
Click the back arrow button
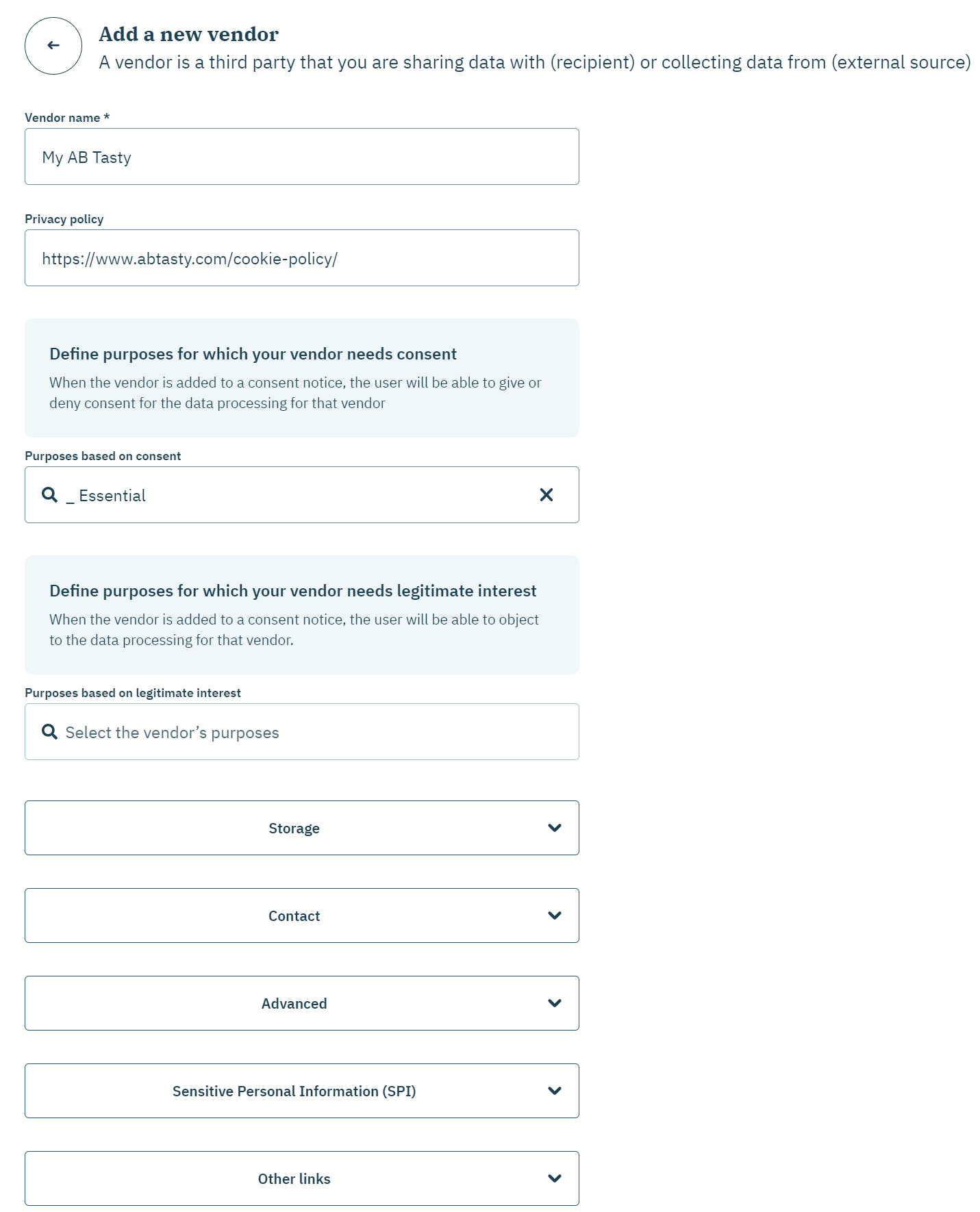click(x=53, y=46)
